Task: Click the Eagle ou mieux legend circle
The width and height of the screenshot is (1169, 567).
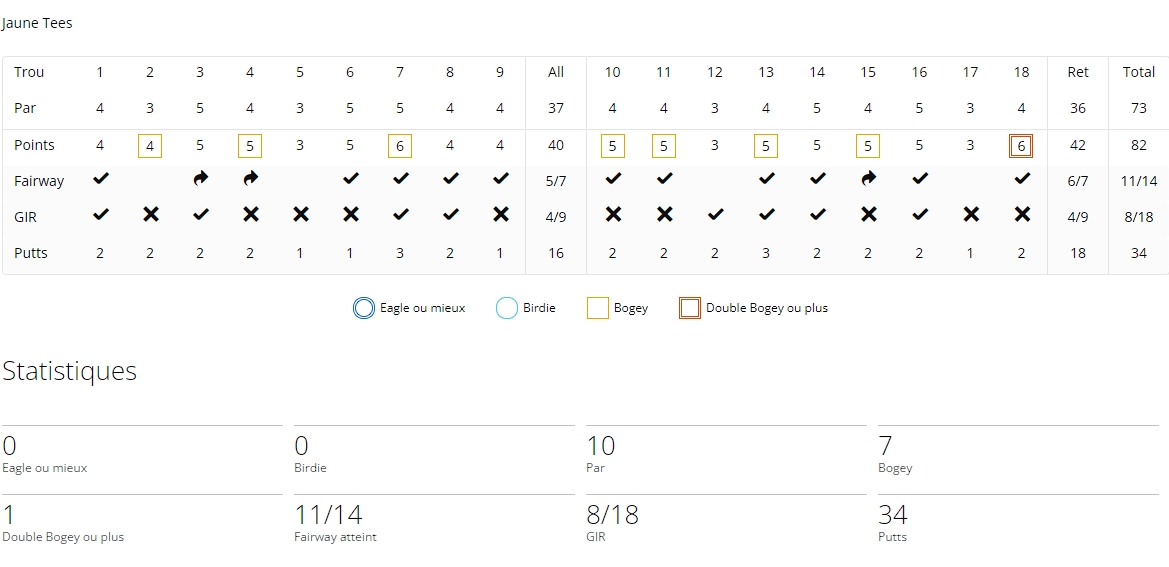Action: coord(364,308)
